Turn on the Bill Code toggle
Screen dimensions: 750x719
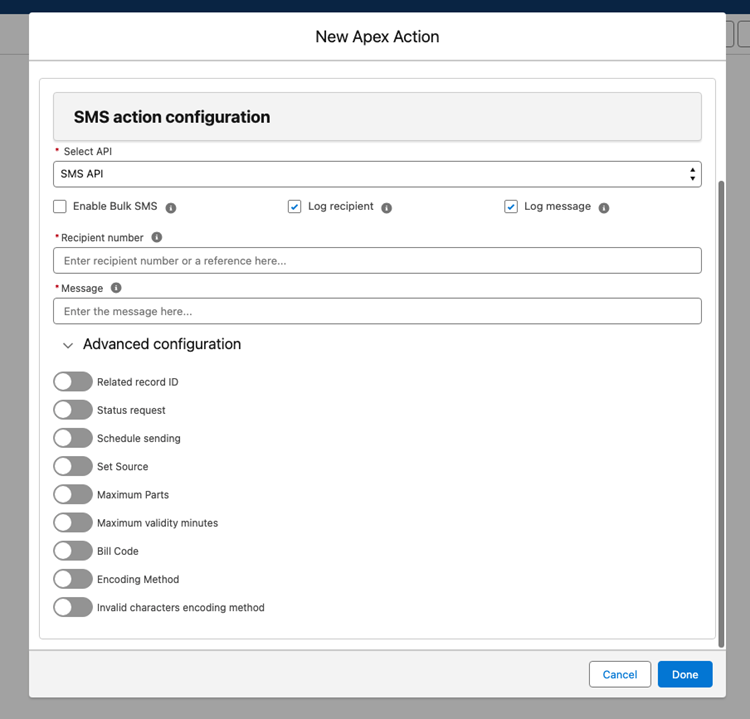[72, 551]
